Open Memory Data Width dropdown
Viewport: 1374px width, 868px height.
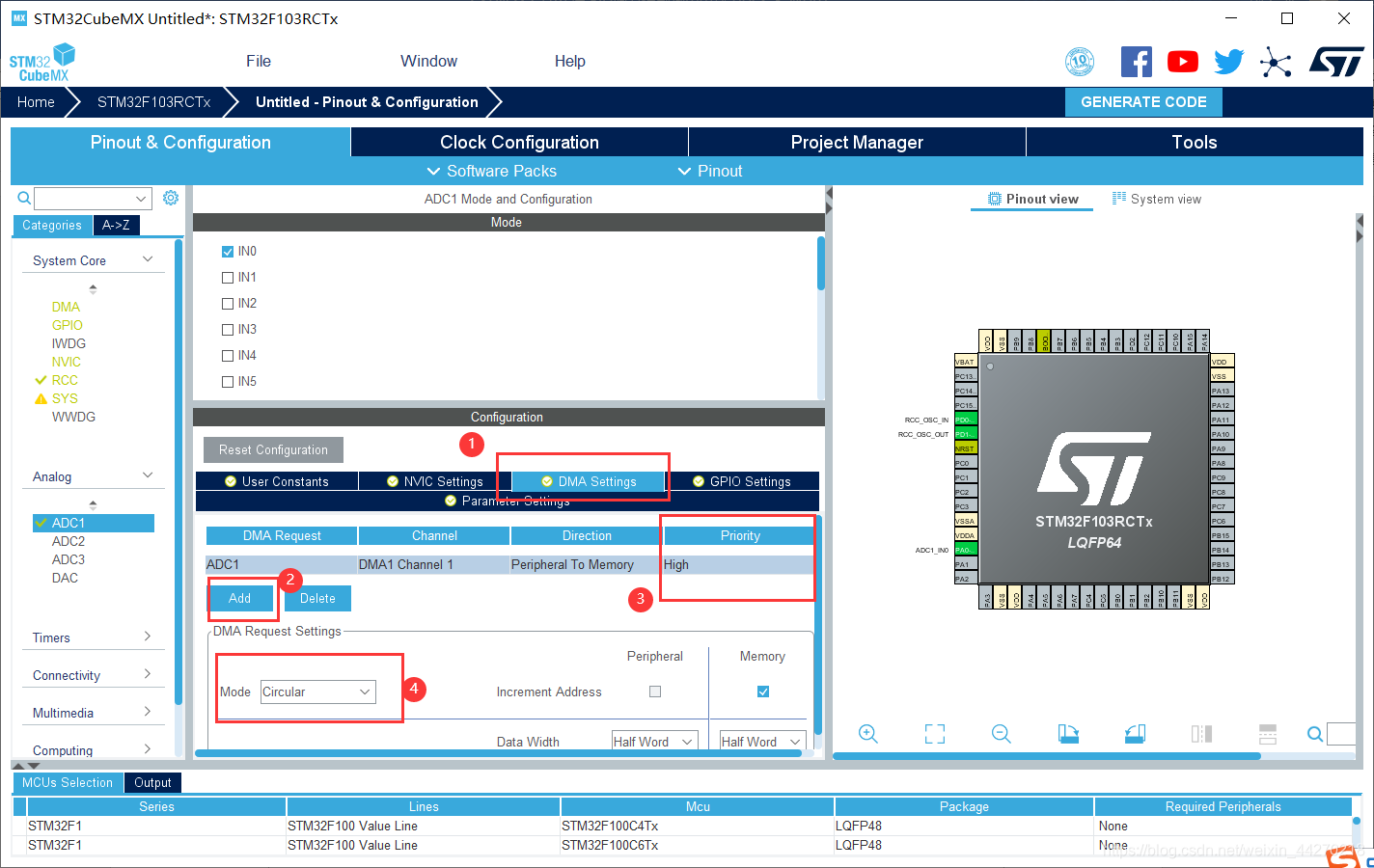[762, 742]
